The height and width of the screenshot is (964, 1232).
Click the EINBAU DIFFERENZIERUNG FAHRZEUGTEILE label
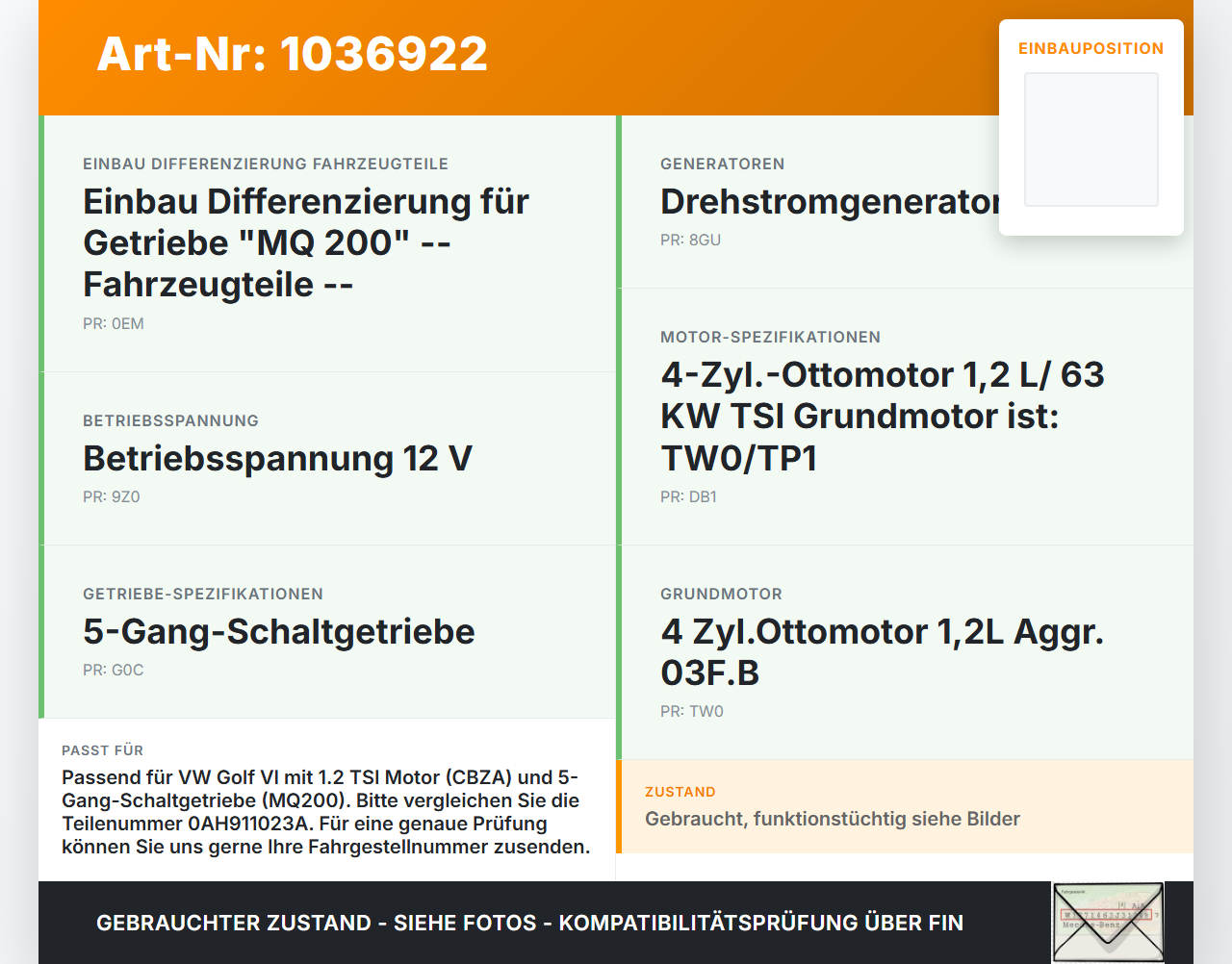pos(266,165)
